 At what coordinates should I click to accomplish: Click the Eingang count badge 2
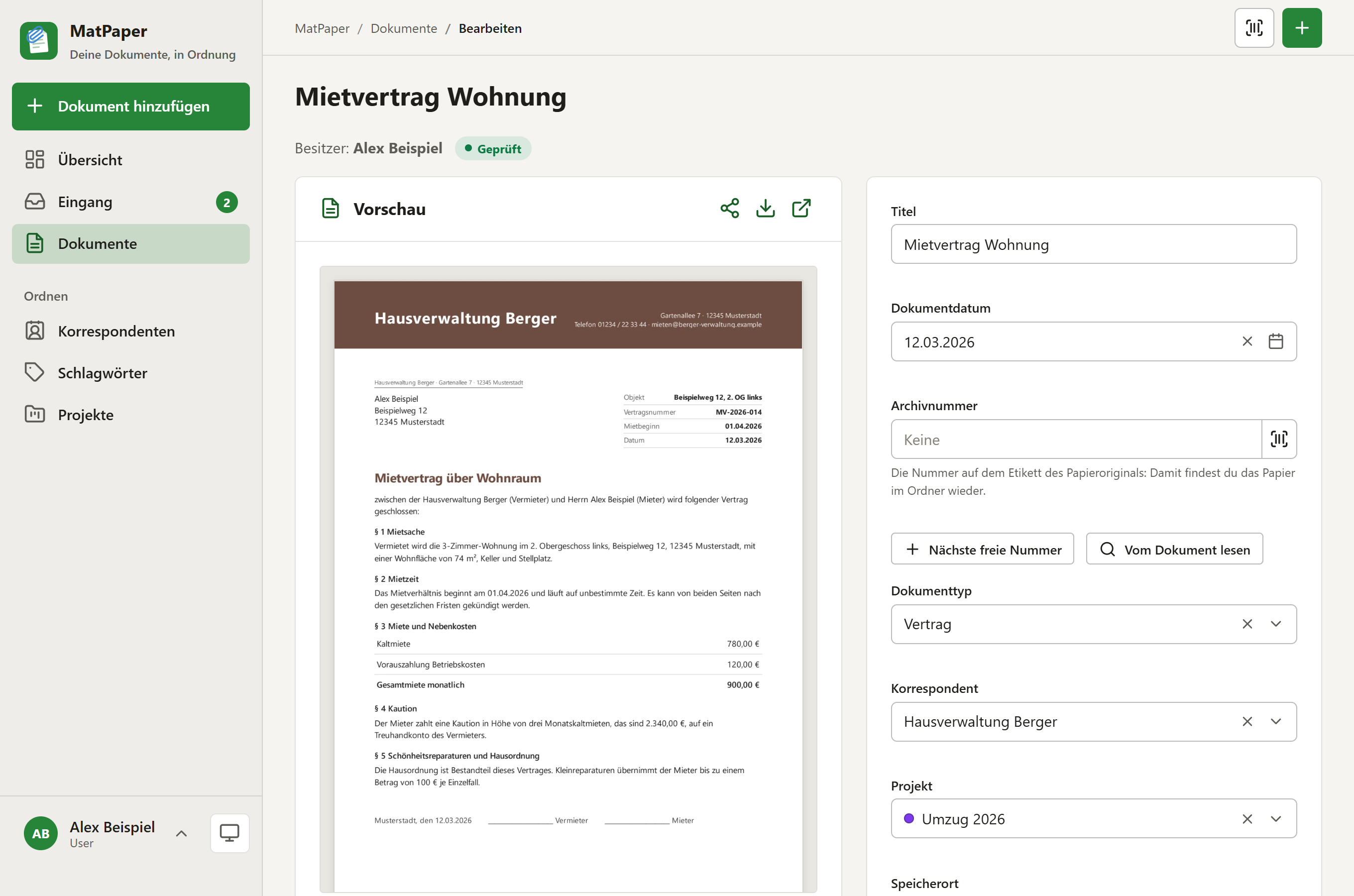point(227,202)
